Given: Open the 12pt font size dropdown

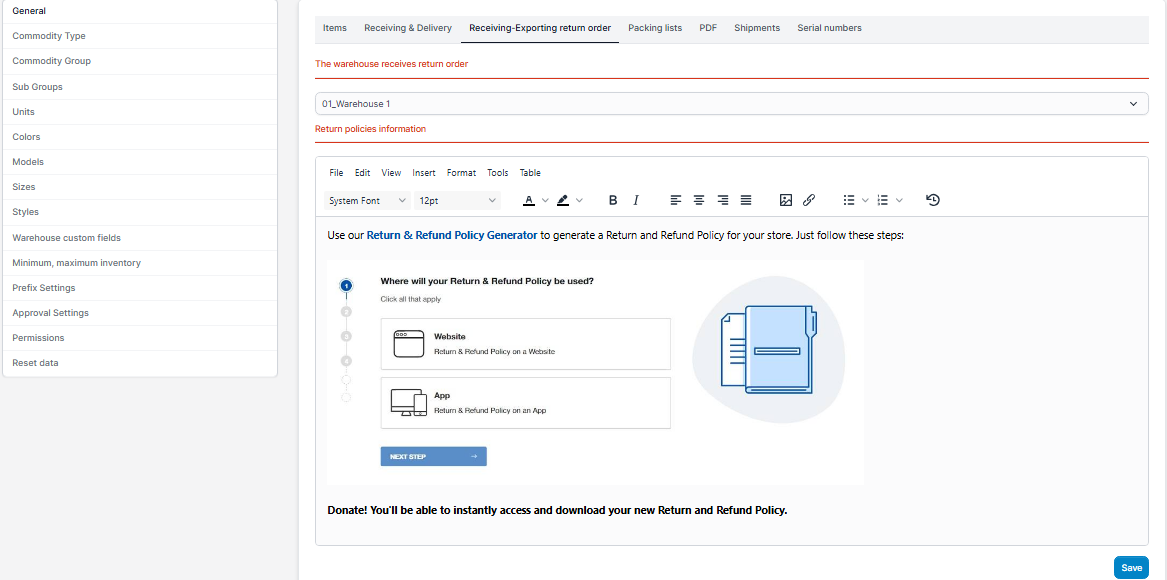Looking at the screenshot, I should coord(457,200).
